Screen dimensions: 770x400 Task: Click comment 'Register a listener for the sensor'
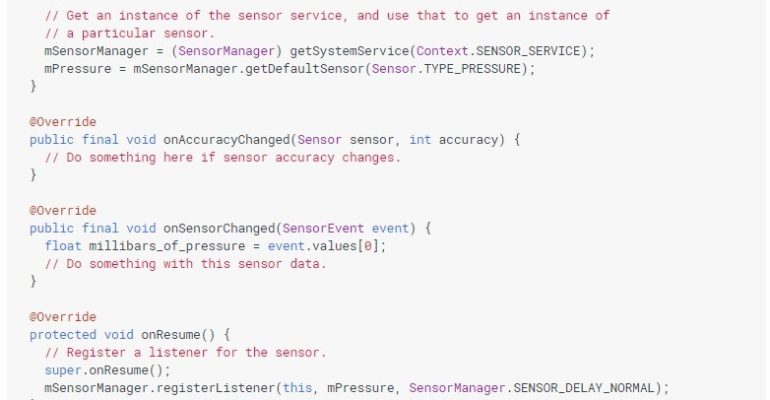pos(185,352)
